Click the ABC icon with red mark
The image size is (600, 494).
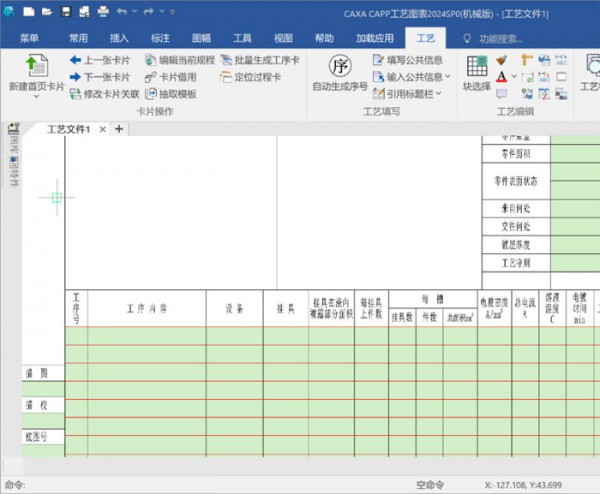544,77
